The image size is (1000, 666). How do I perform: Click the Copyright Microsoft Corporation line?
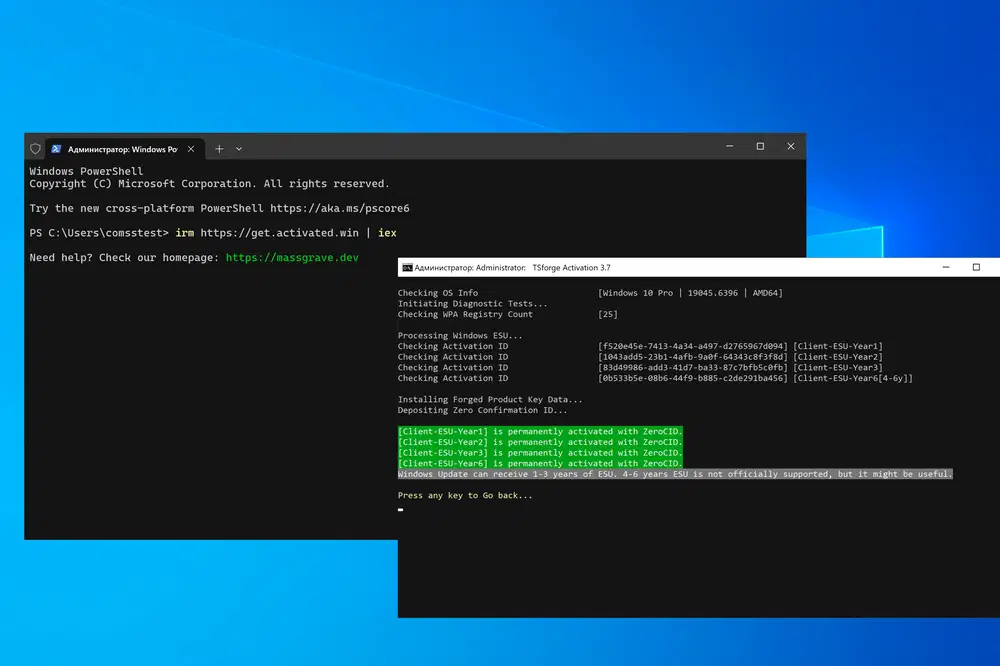(x=209, y=184)
